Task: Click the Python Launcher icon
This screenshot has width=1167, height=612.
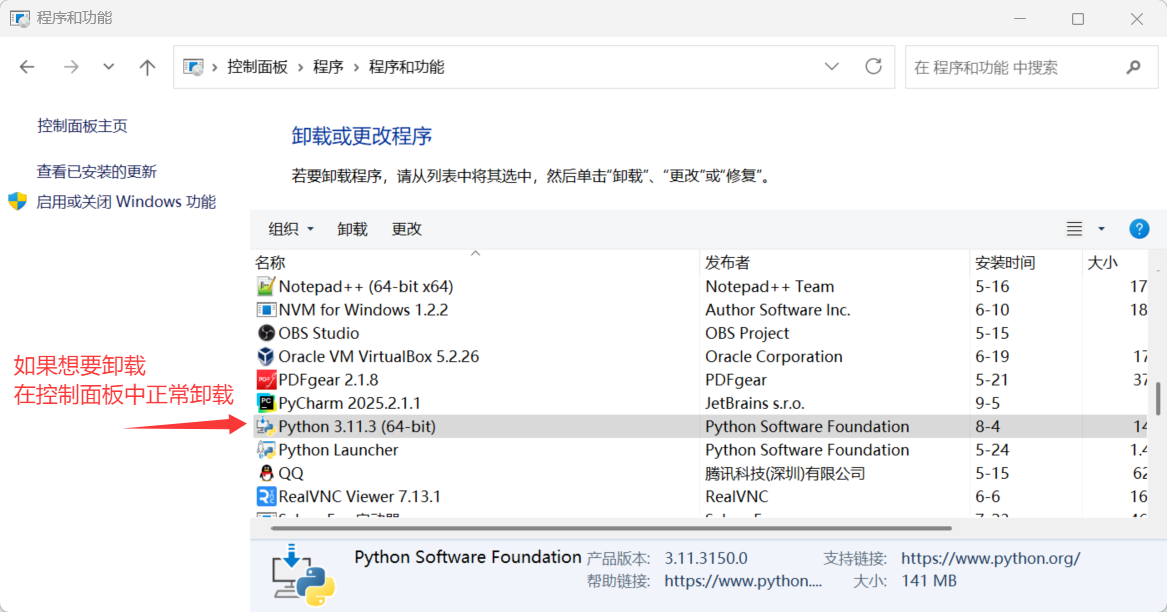Action: click(265, 449)
